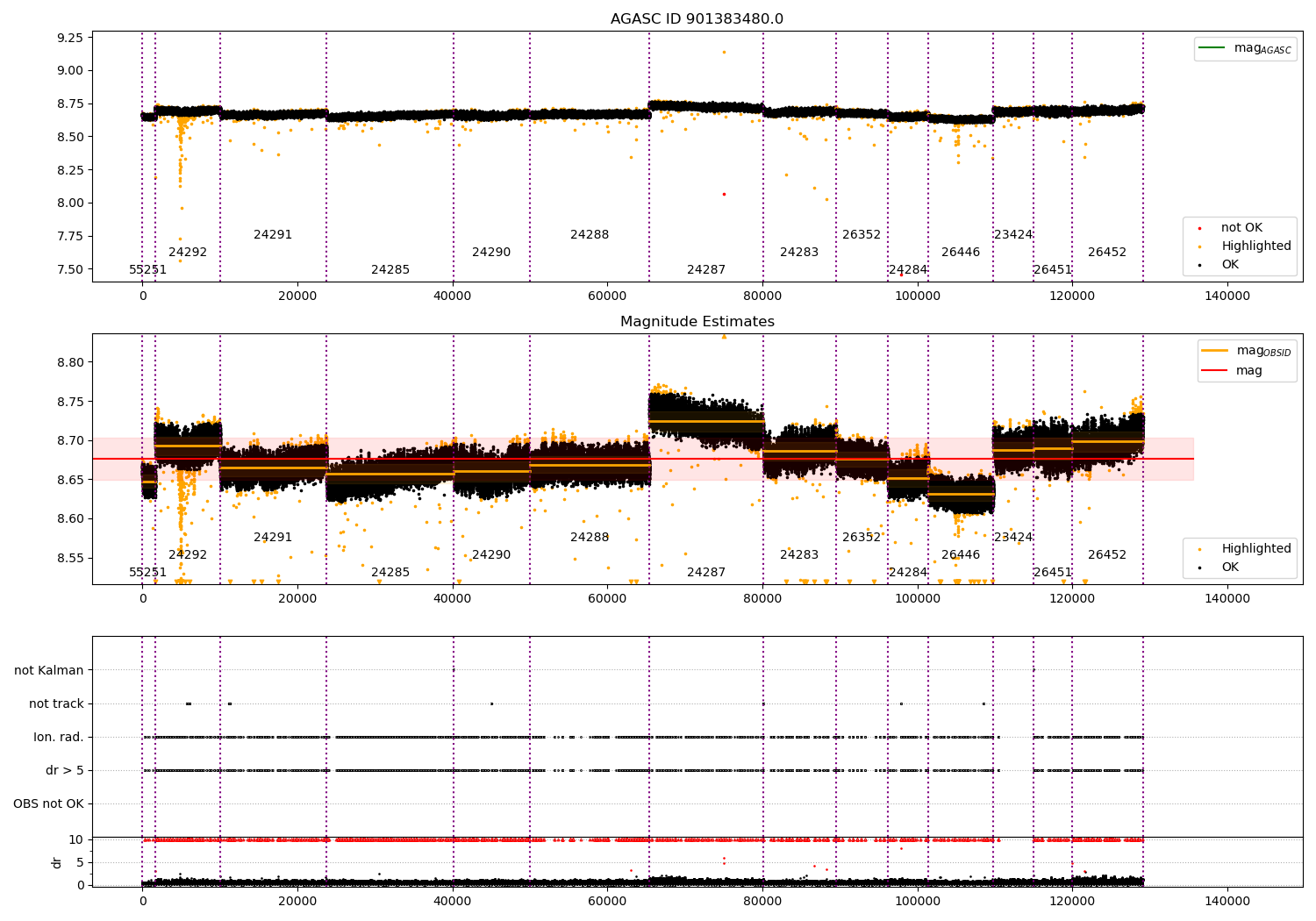Click the 9.00 y-axis tick in top plot

coord(69,71)
